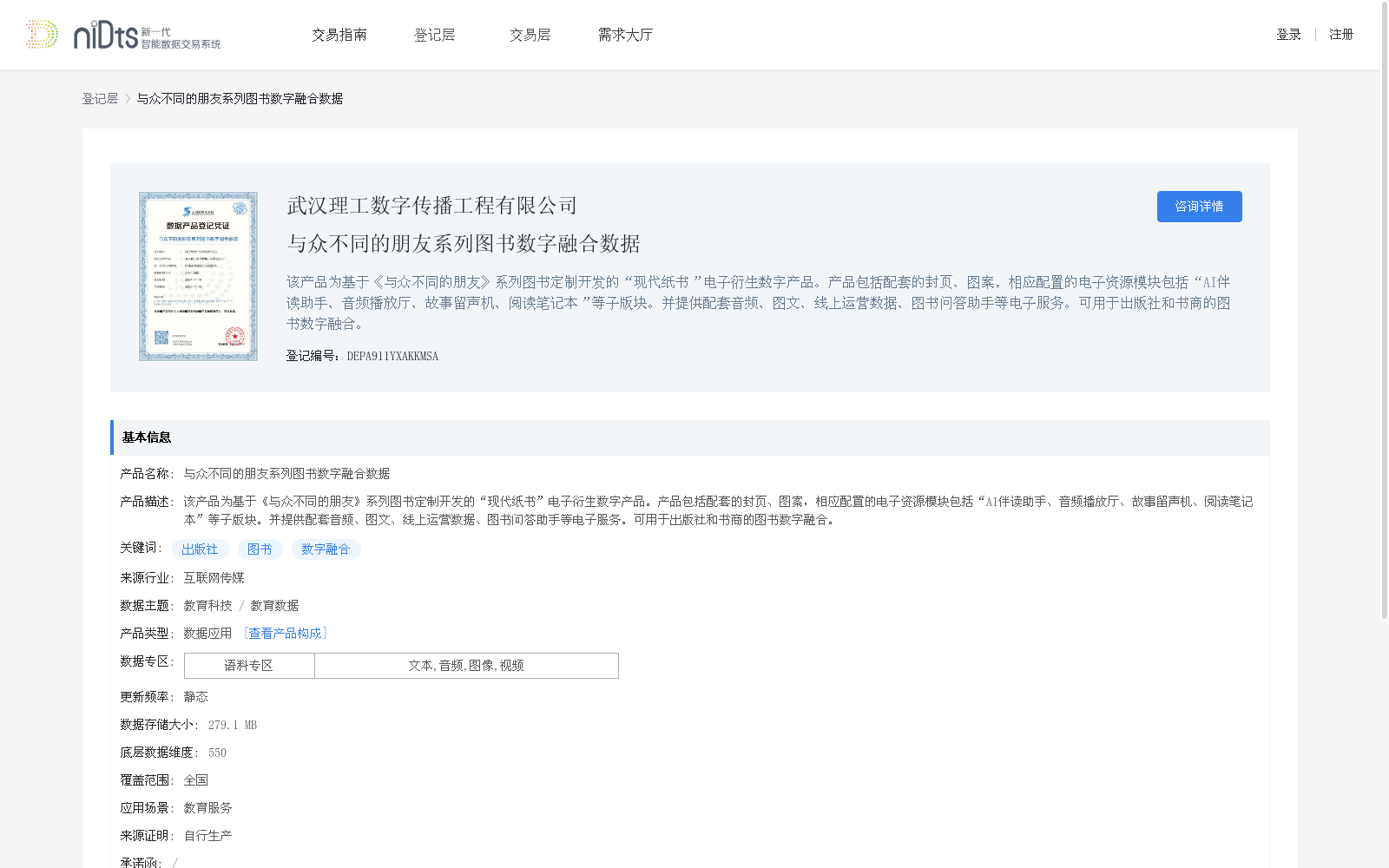Click the 全国 coverage value
This screenshot has height=868, width=1389.
click(x=196, y=780)
